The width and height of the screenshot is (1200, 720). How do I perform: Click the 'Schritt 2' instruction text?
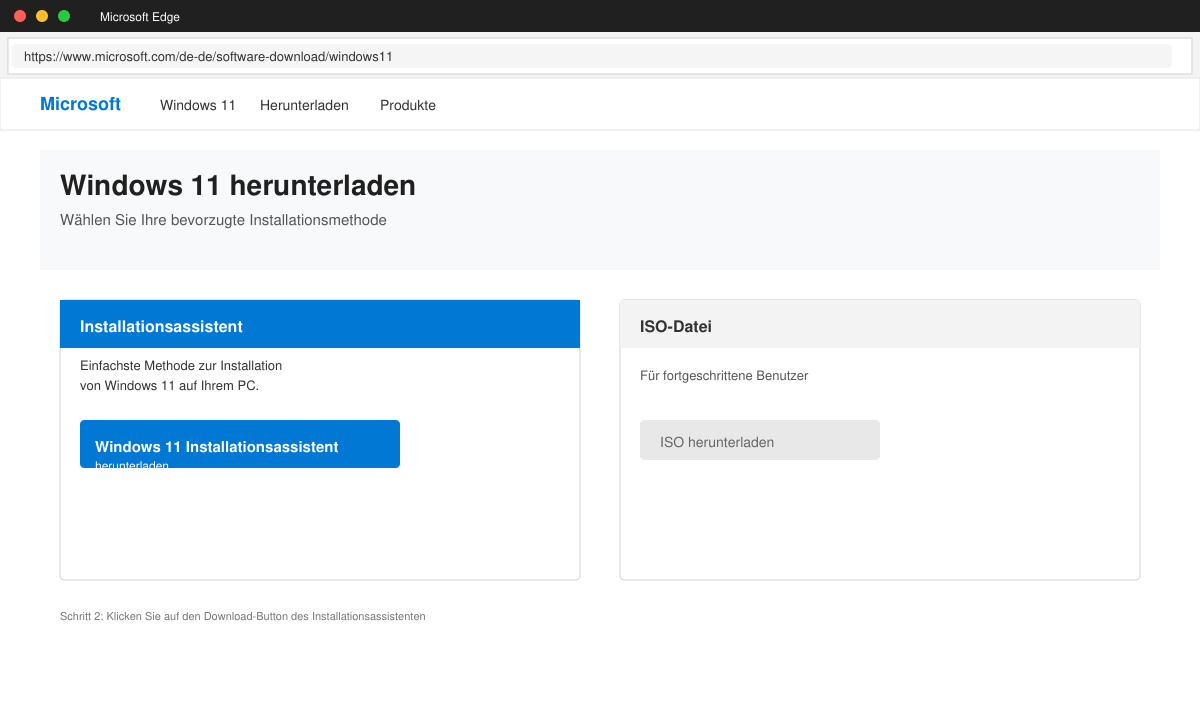pos(243,616)
